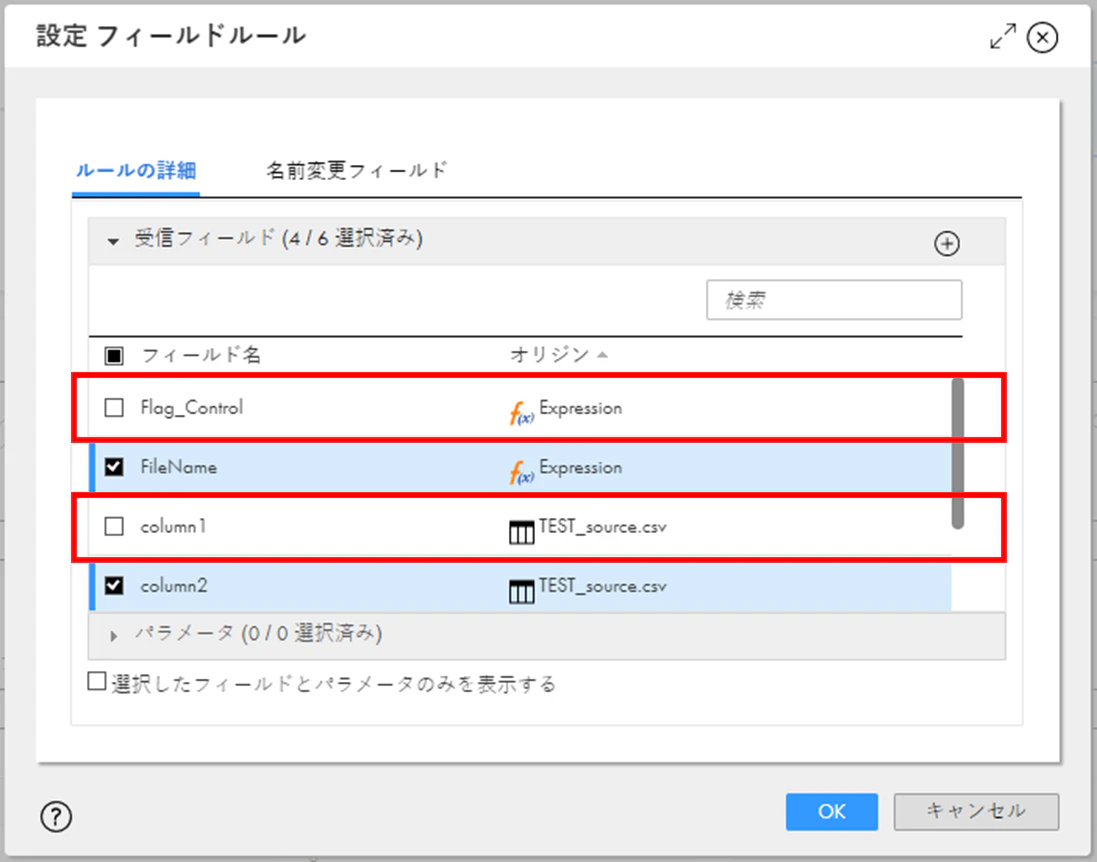Toggle the select-all fields header checkbox
This screenshot has height=862, width=1097.
pyautogui.click(x=114, y=355)
